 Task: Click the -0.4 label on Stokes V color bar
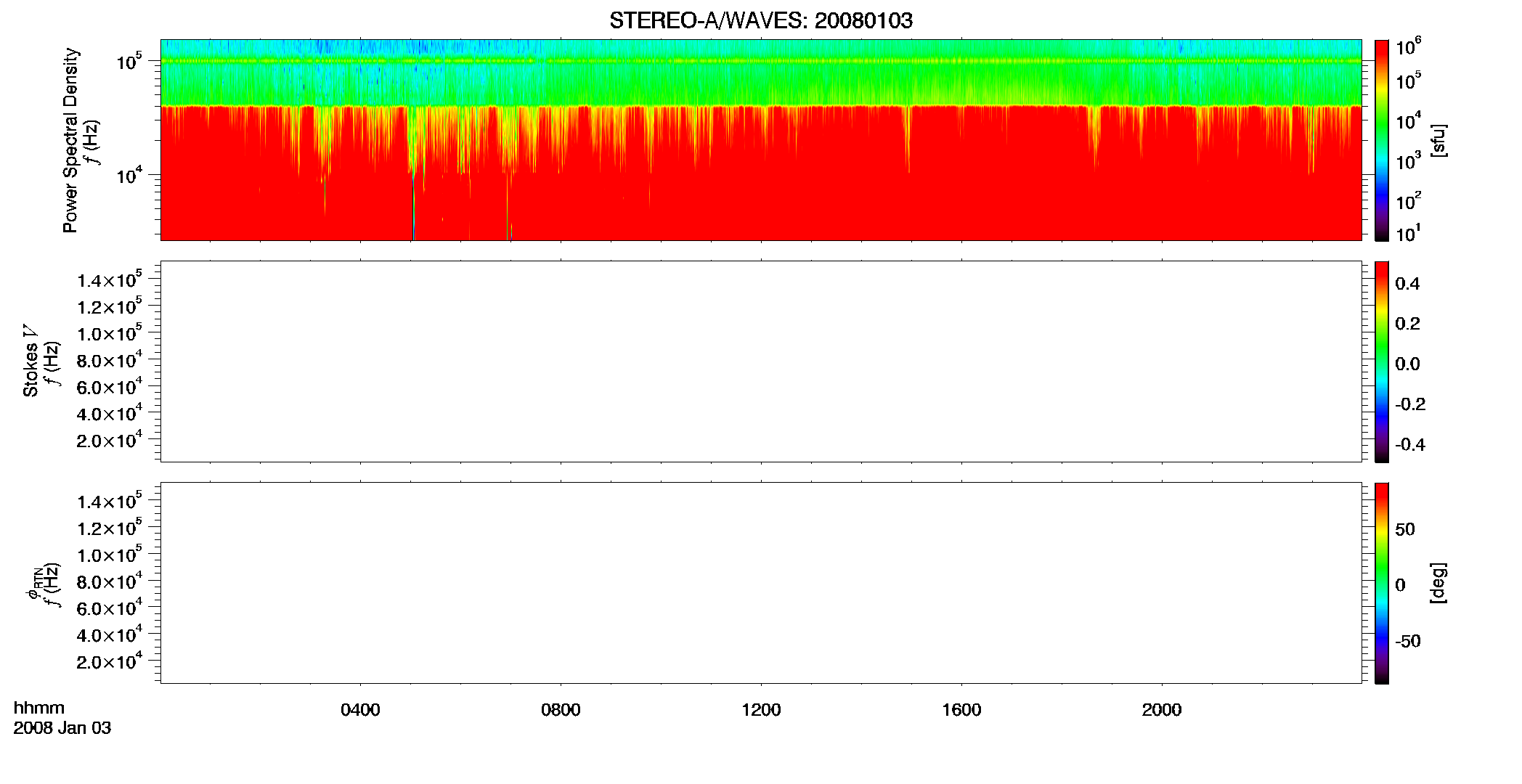[1410, 445]
